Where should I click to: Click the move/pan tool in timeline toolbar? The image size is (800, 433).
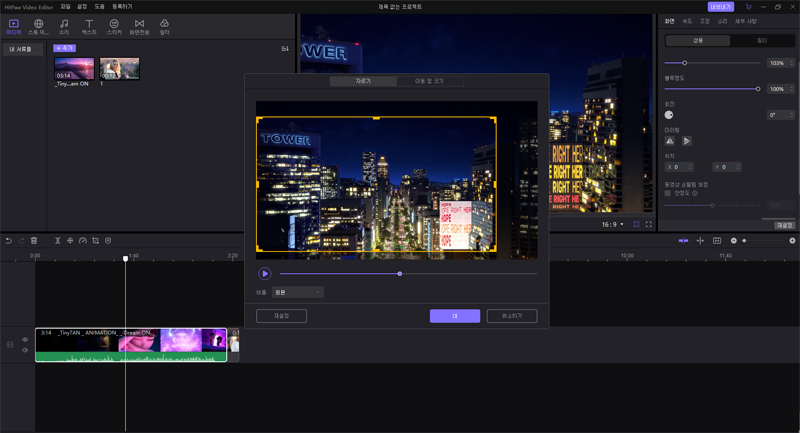tap(70, 241)
